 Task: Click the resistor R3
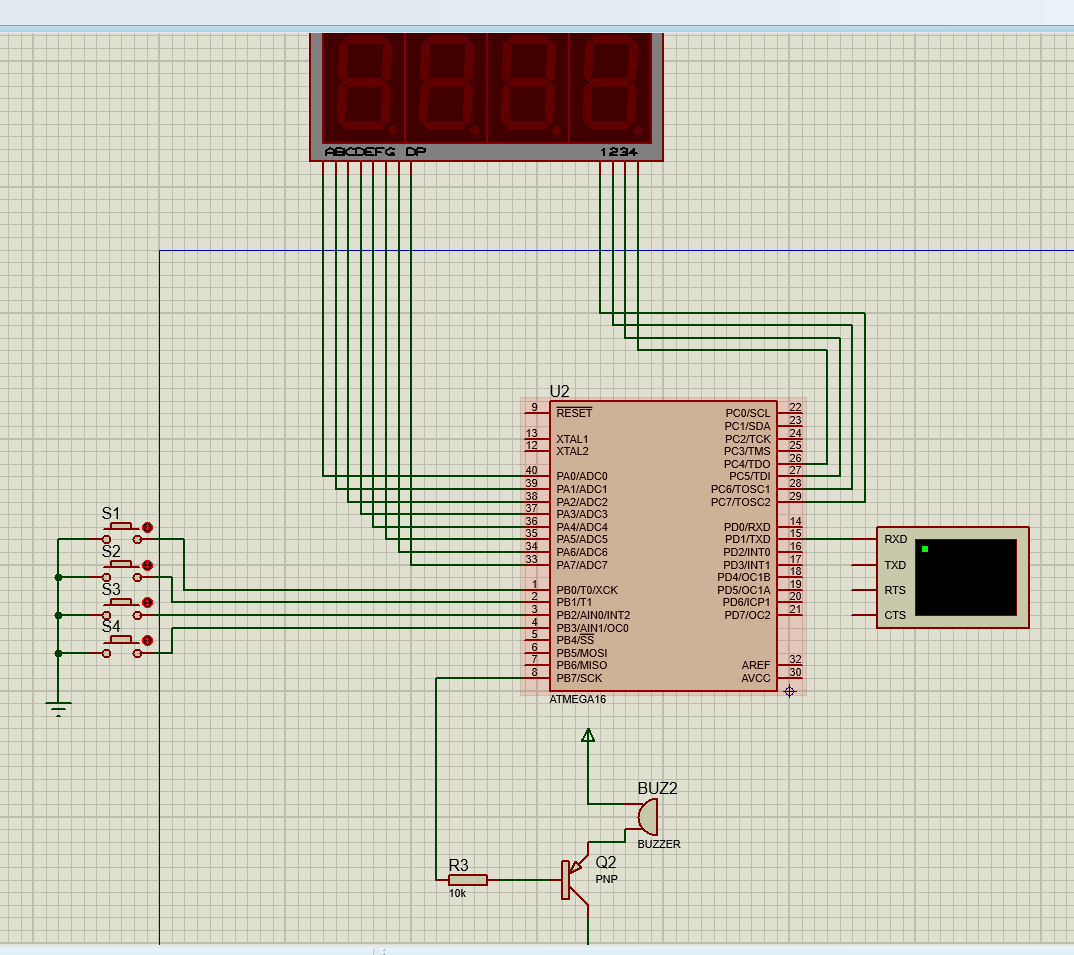point(465,880)
